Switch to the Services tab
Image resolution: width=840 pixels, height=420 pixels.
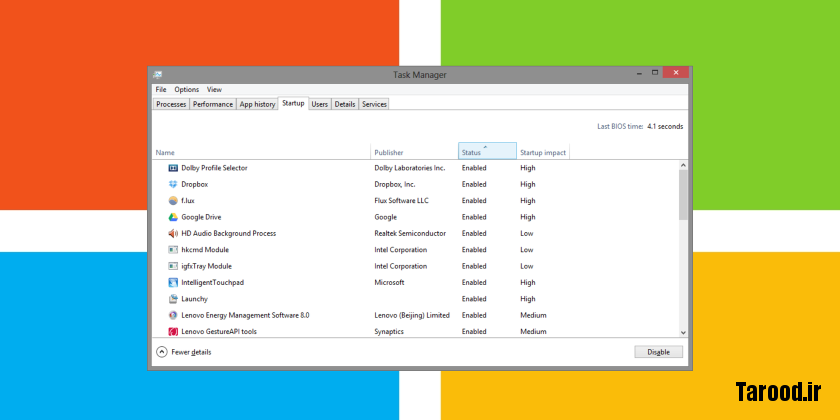pyautogui.click(x=374, y=104)
